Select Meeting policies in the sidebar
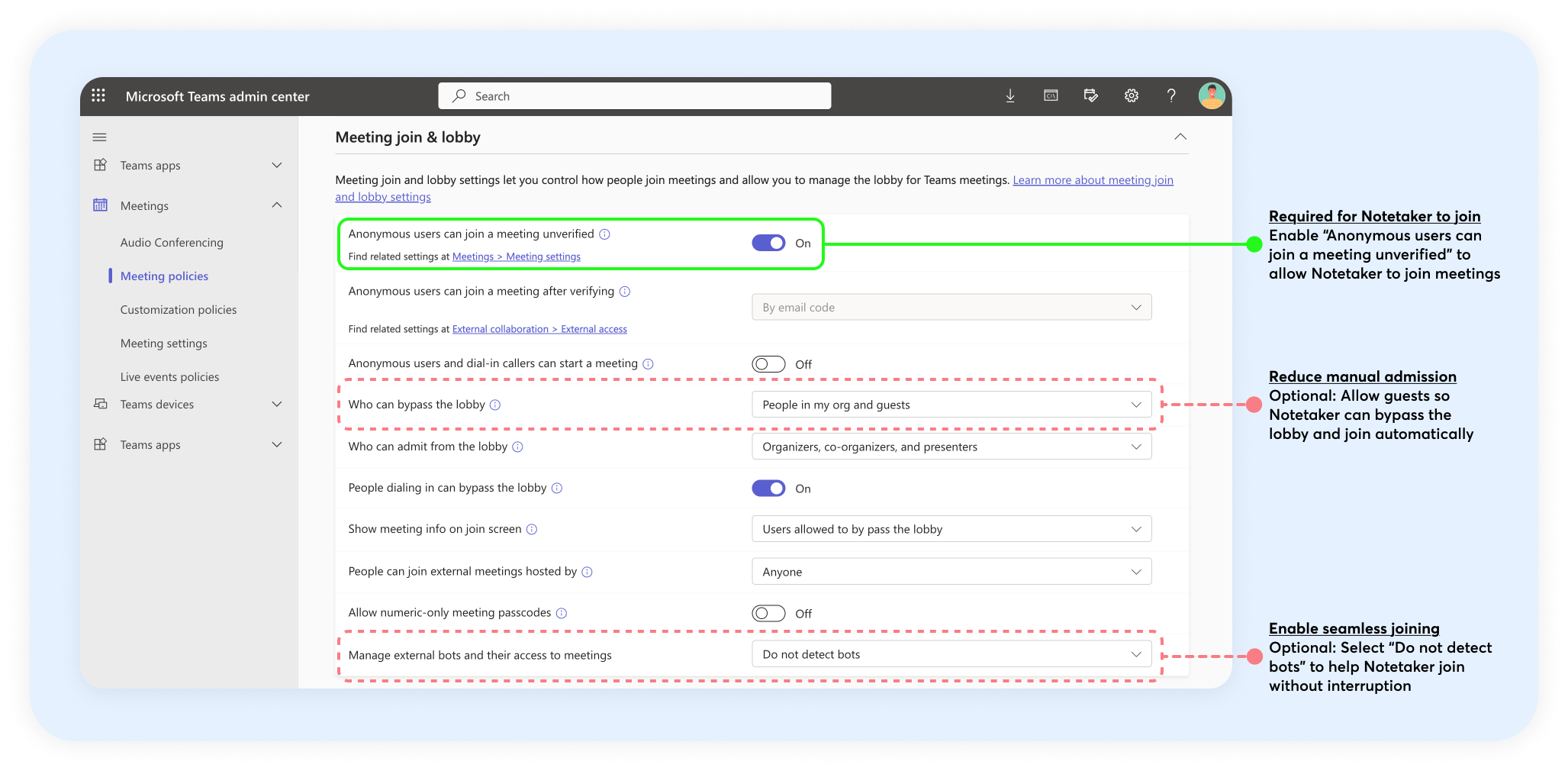The height and width of the screenshot is (771, 1568). point(164,276)
